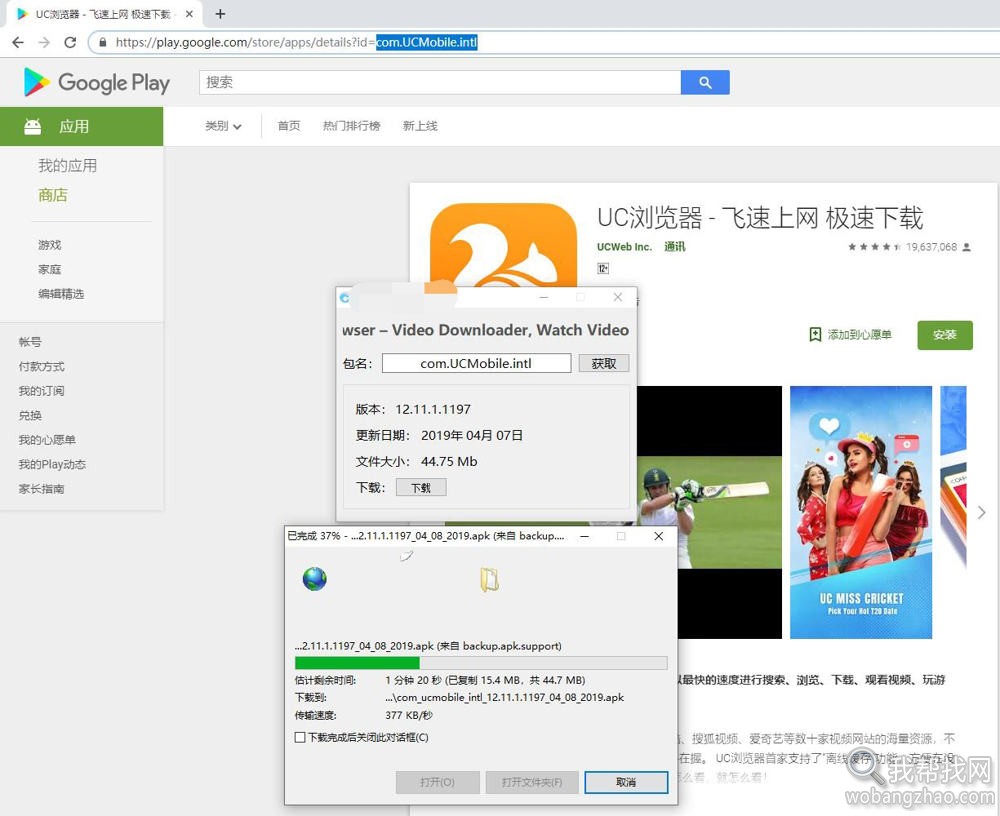This screenshot has height=816, width=1000.
Task: Click the Google Play logo
Action: pos(97,82)
